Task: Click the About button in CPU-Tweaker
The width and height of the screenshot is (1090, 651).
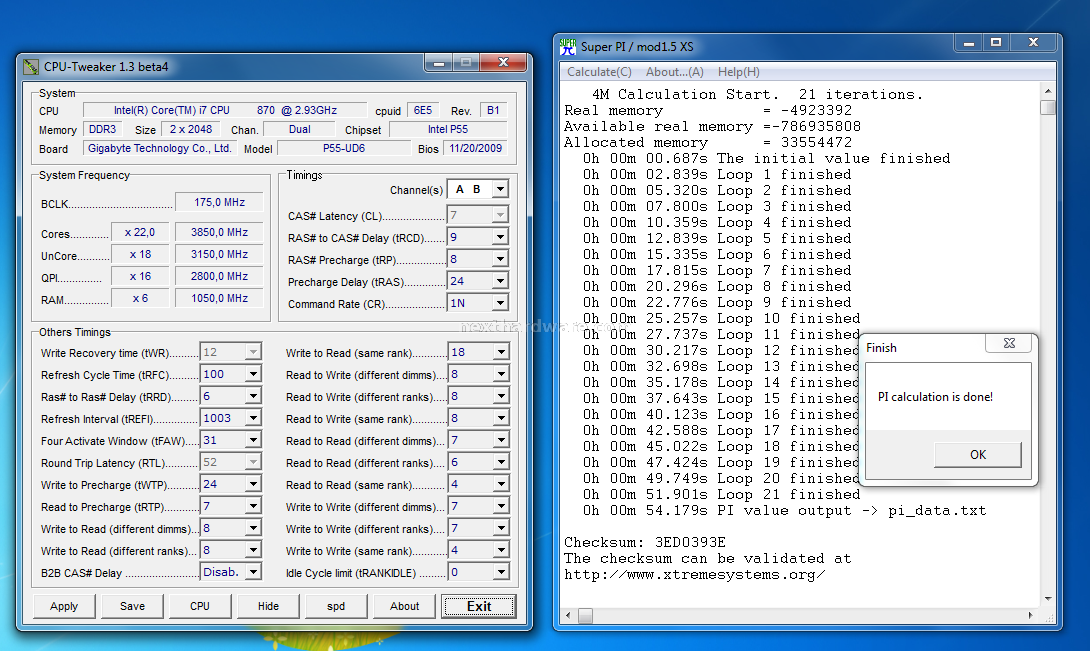Action: coord(405,606)
